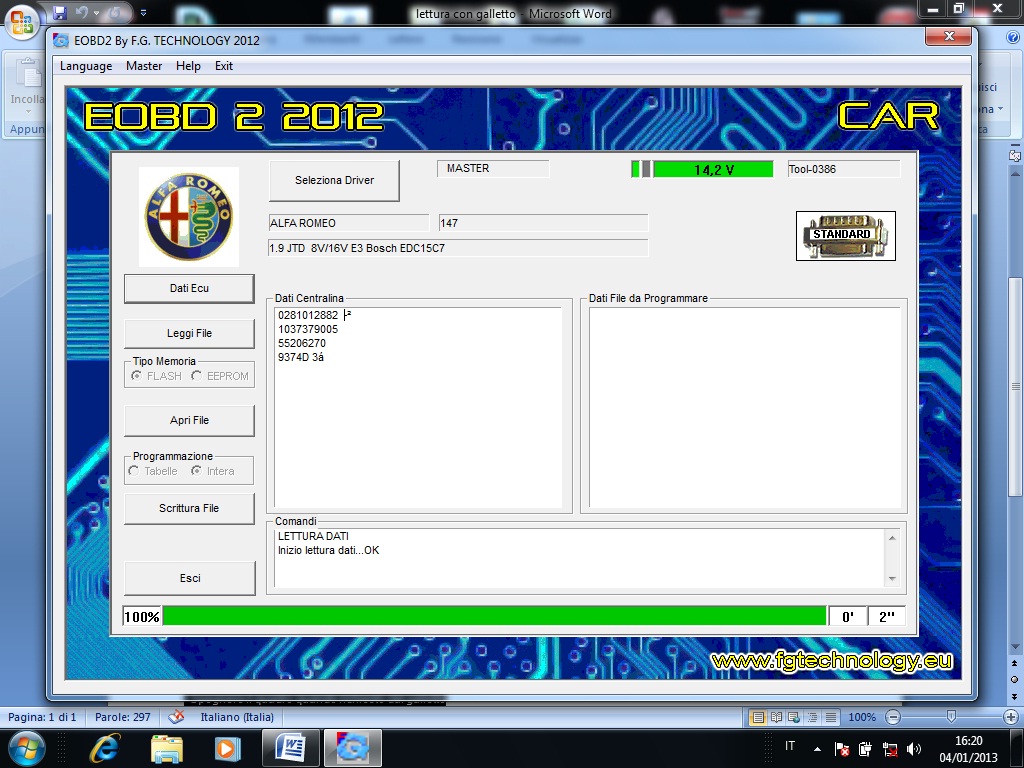Click the Word Help question mark icon
The image size is (1024, 768).
[1013, 38]
